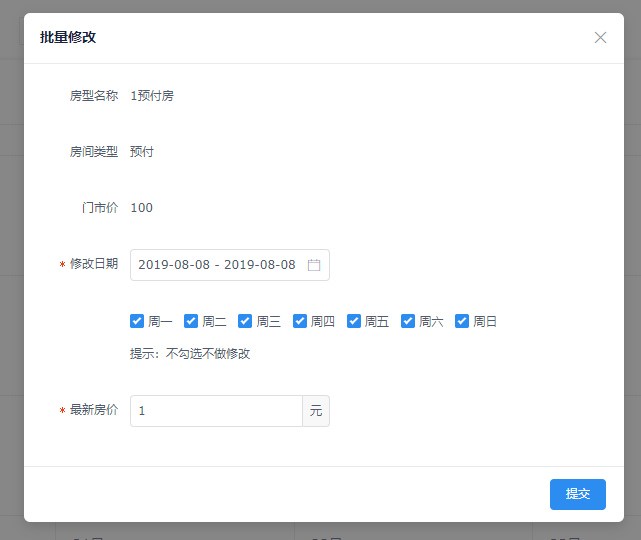
Task: Disable the 周三 checkbox
Action: point(245,321)
